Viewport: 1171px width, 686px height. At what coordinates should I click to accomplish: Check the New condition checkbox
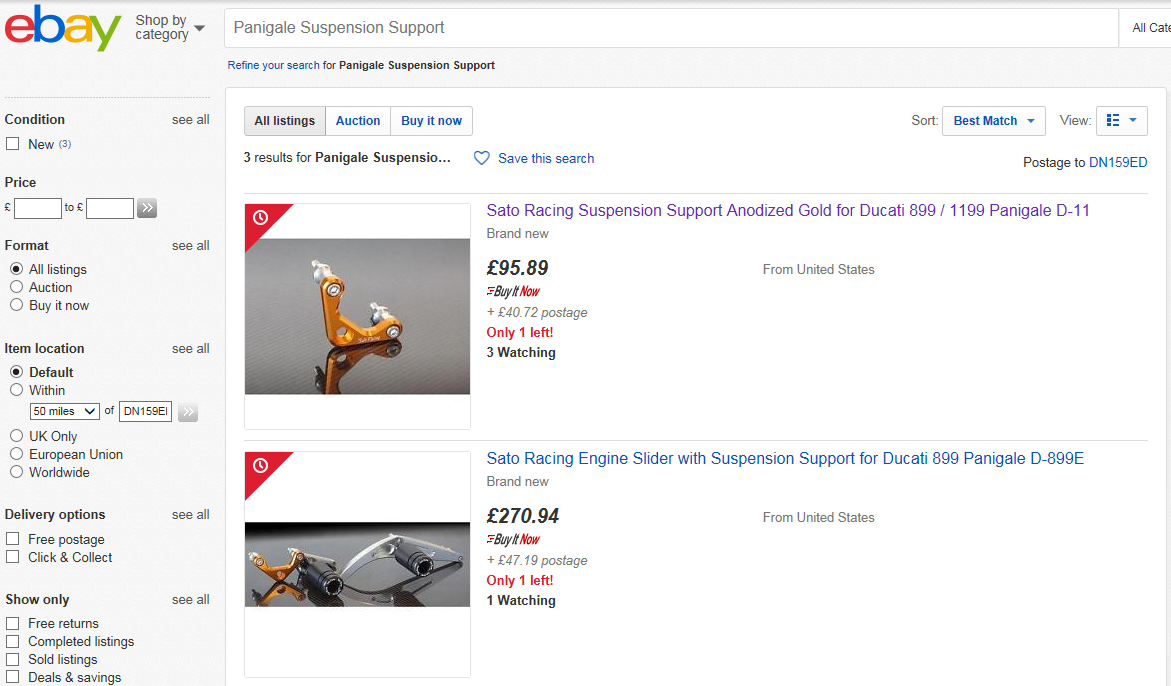(x=13, y=144)
